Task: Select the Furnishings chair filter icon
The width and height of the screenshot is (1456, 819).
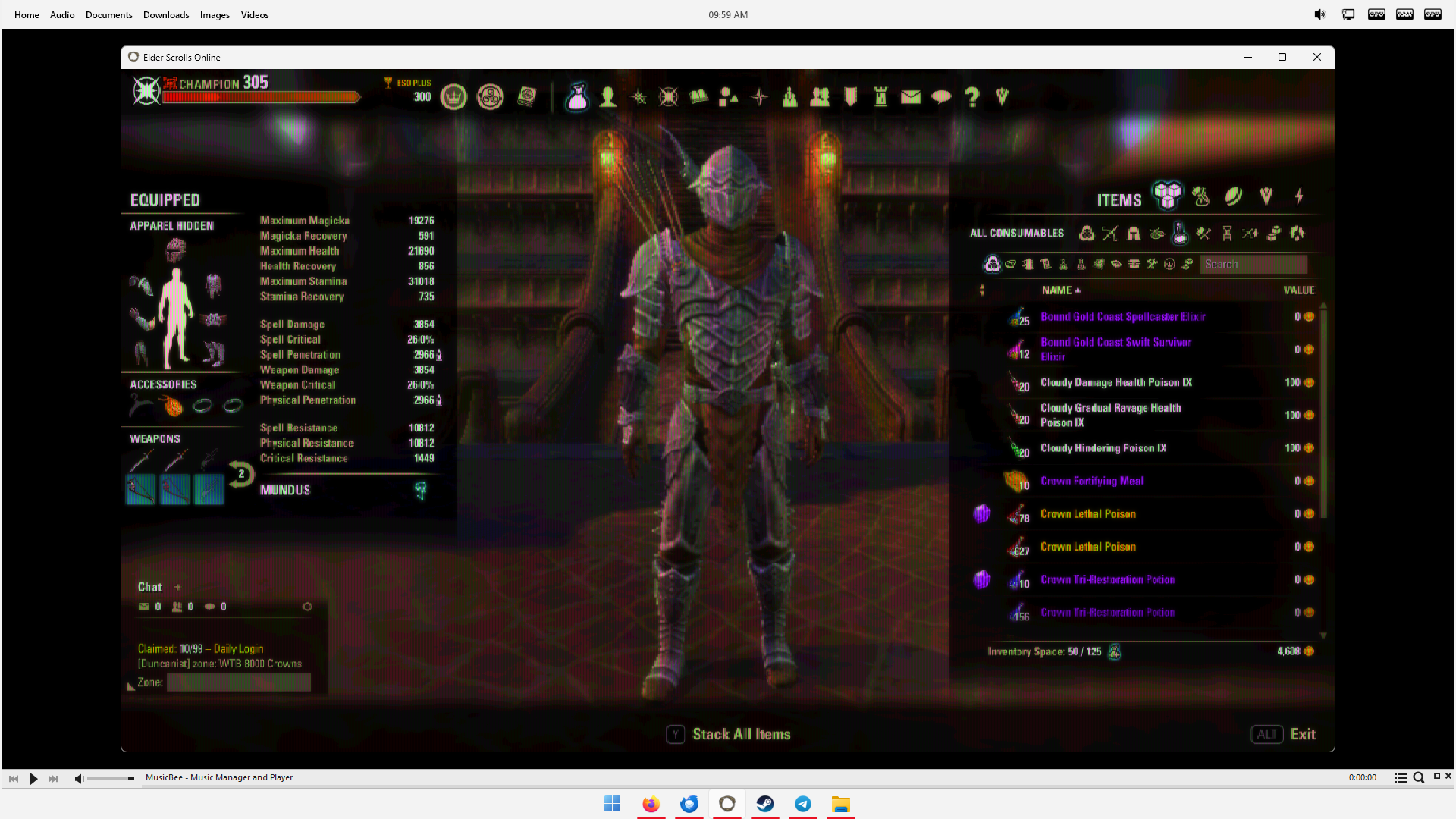Action: (1227, 234)
